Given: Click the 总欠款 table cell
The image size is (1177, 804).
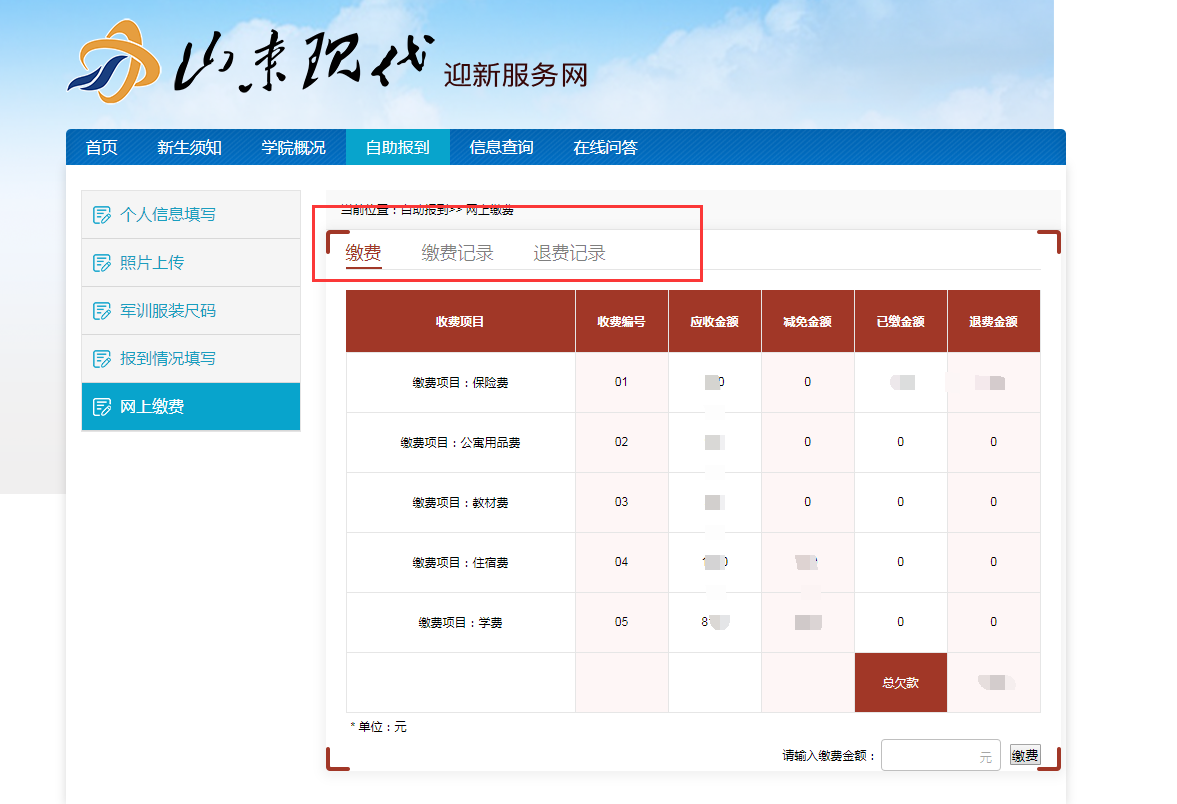Looking at the screenshot, I should coord(900,683).
